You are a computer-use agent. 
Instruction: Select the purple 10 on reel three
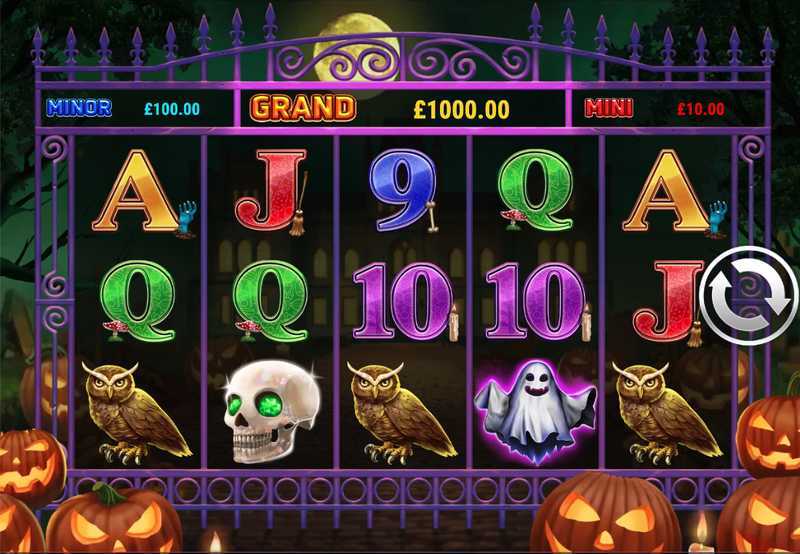tap(405, 301)
